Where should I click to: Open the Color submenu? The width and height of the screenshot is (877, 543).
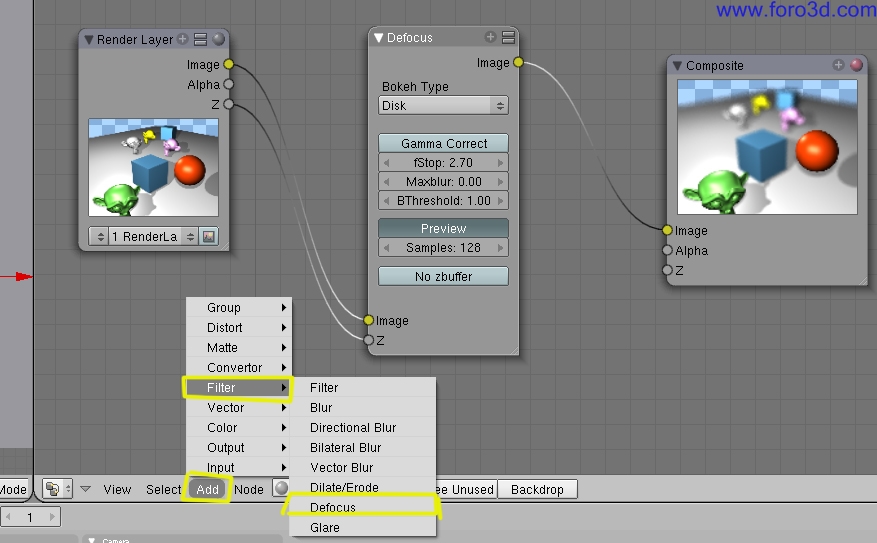pos(239,428)
